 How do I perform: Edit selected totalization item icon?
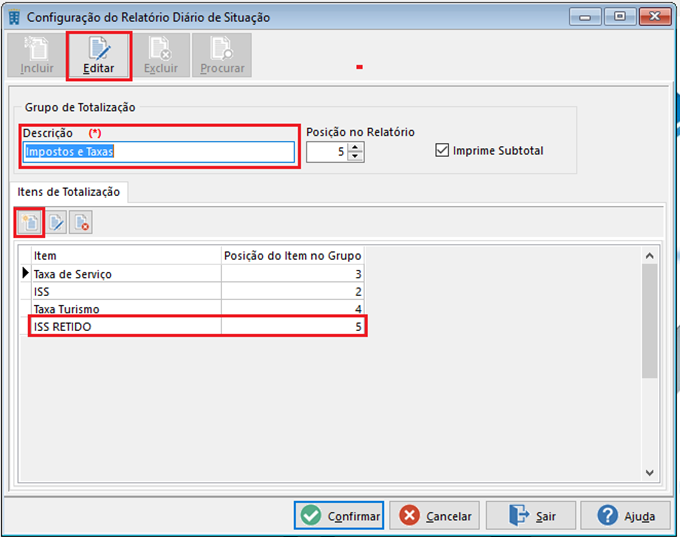pos(56,223)
